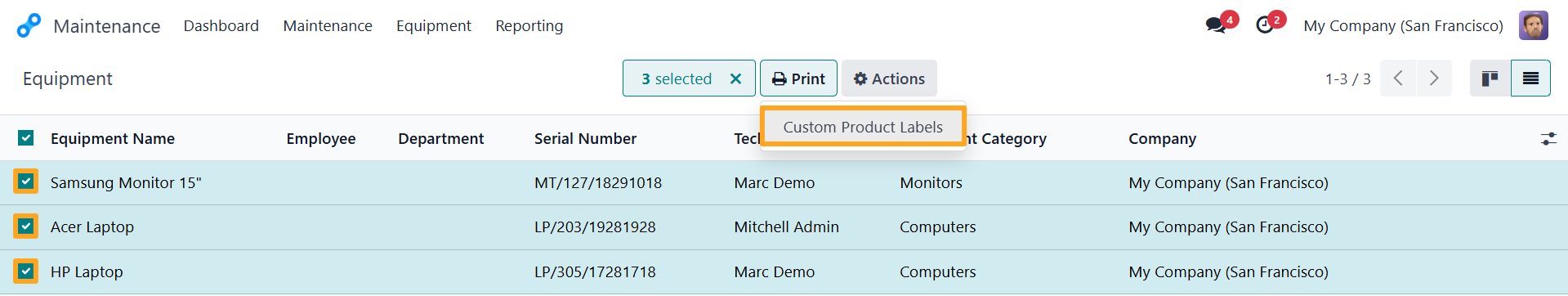Choose Custom Product Labels from Print menu
The image size is (1568, 296).
(863, 127)
